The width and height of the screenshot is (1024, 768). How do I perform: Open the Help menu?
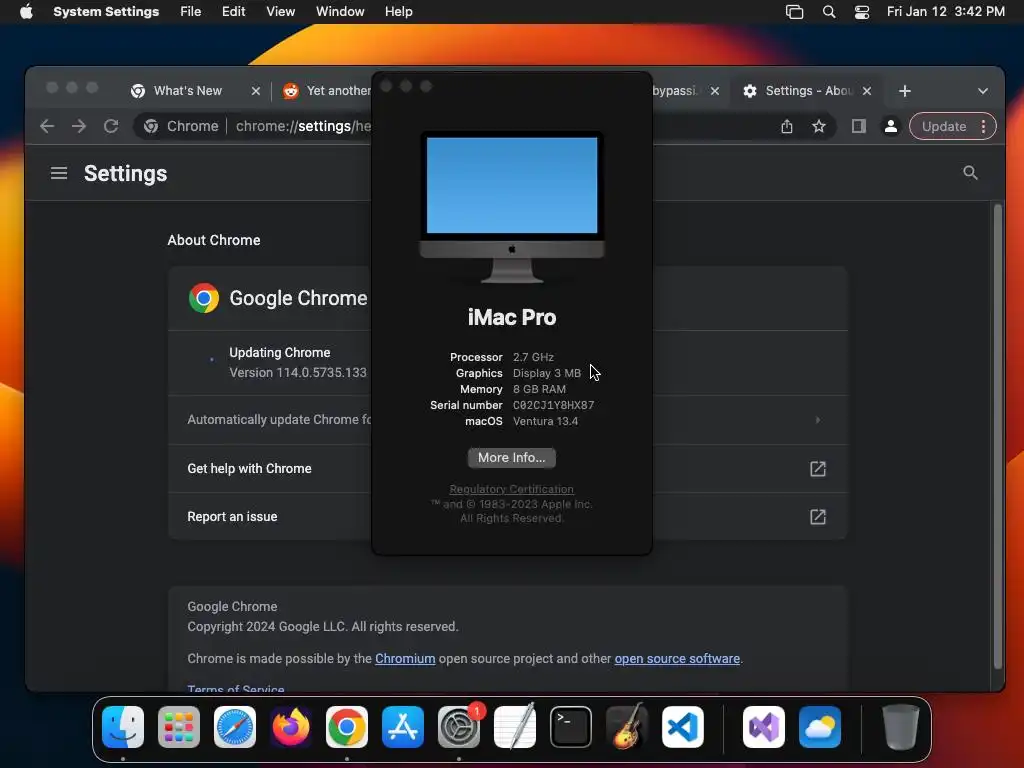click(x=398, y=12)
